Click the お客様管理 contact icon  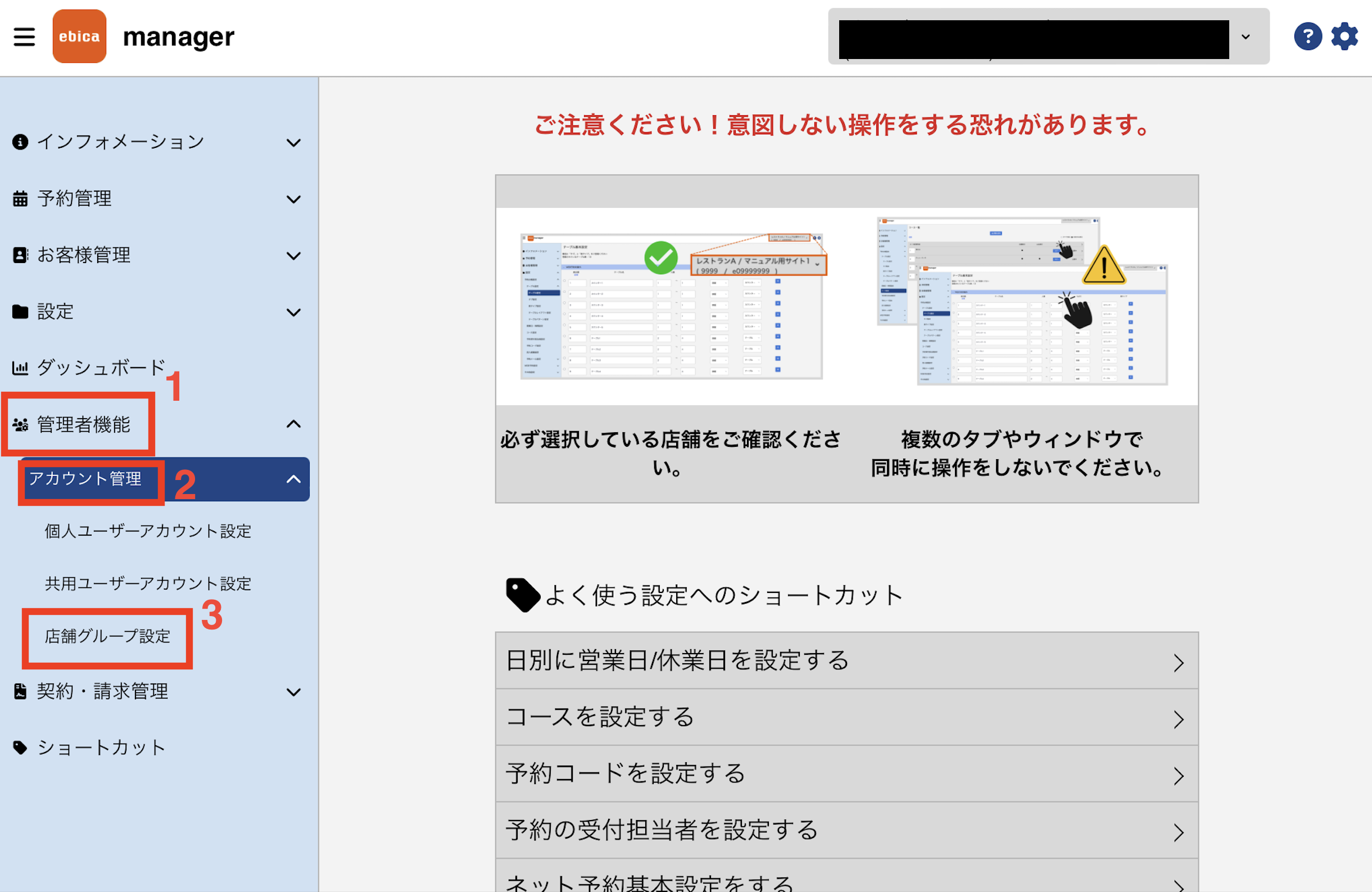[20, 255]
